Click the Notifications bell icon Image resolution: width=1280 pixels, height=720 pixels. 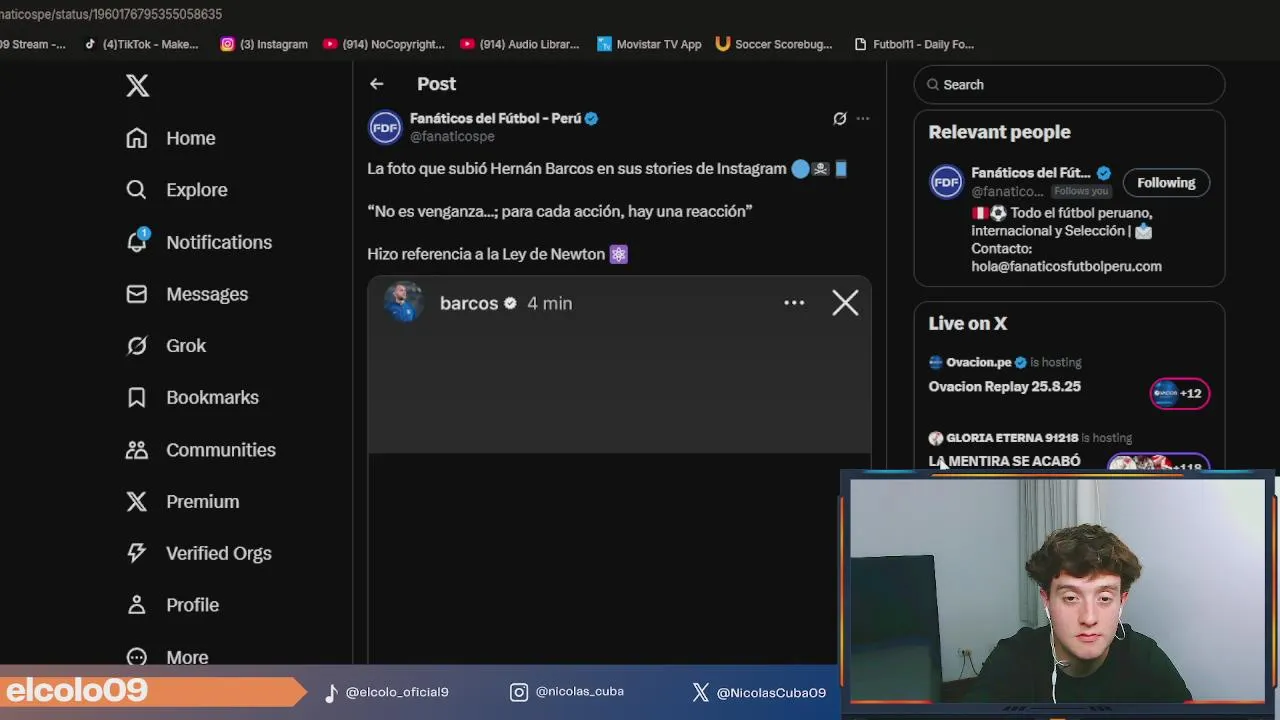pos(137,242)
